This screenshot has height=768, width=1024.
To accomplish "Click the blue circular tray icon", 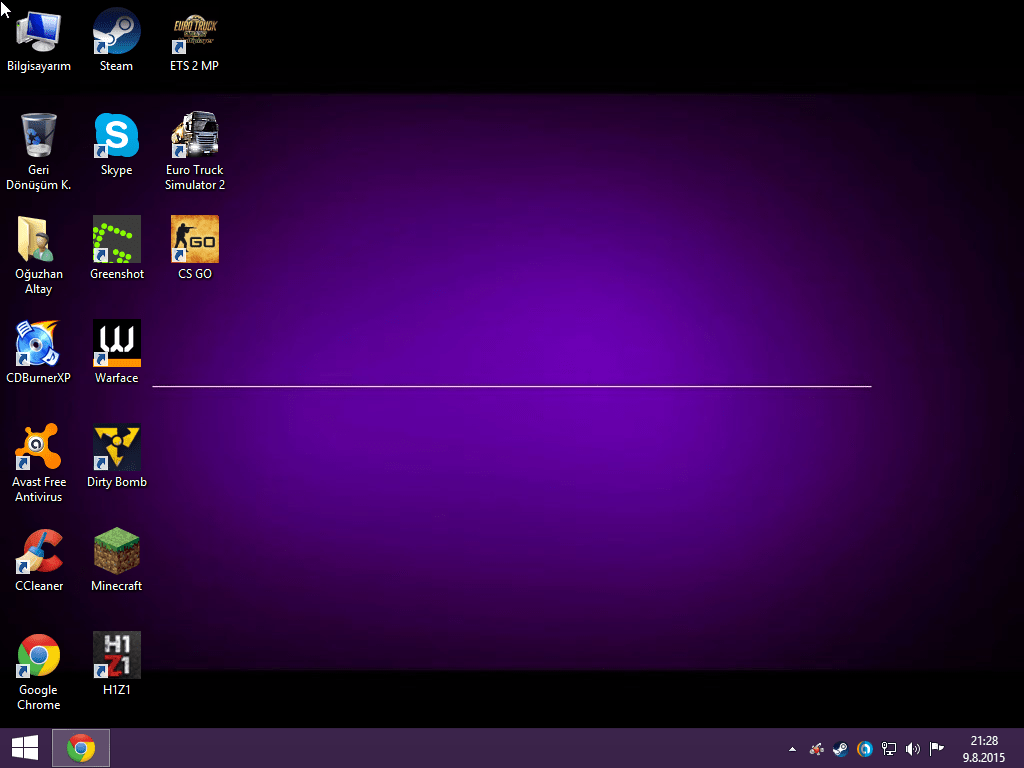I will 865,749.
